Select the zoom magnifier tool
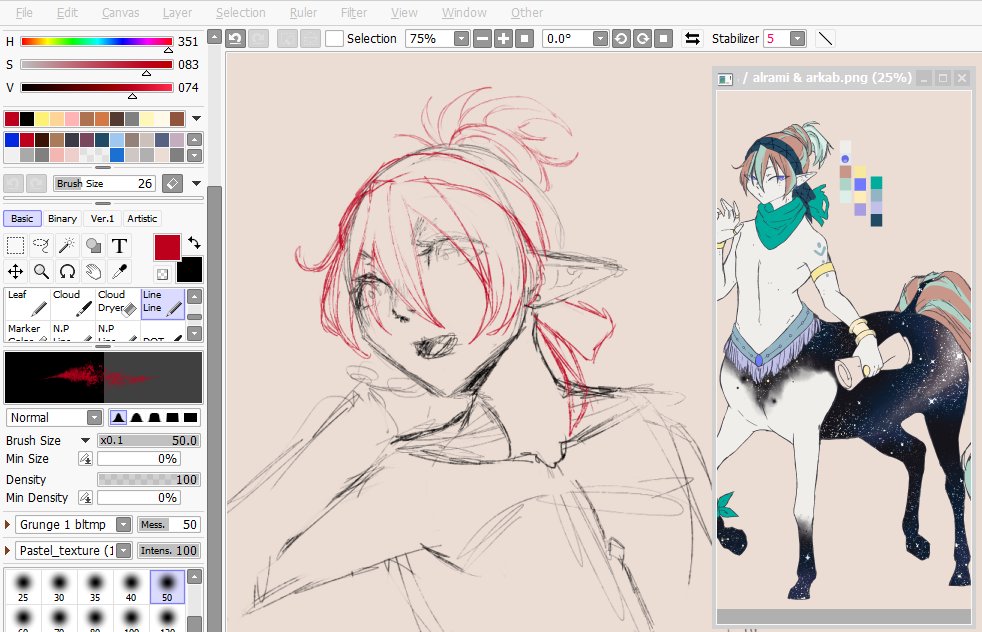The height and width of the screenshot is (632, 982). coord(41,271)
